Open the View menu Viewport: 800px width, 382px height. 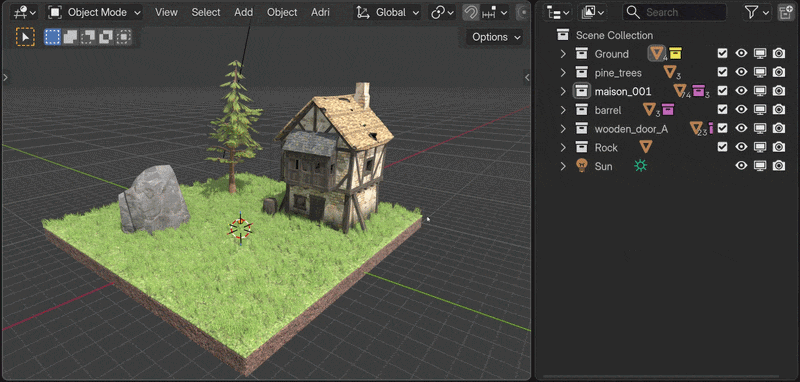(x=166, y=12)
